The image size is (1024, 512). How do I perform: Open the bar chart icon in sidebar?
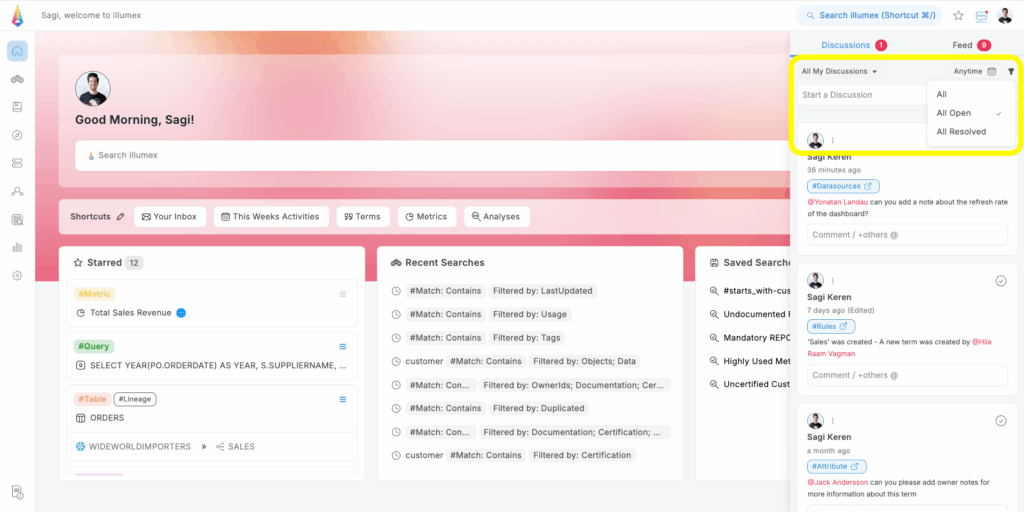17,247
